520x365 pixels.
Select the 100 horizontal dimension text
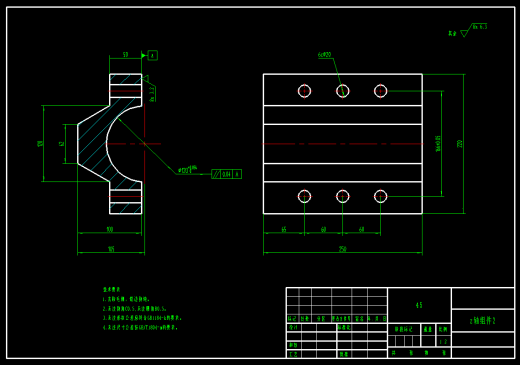click(110, 229)
